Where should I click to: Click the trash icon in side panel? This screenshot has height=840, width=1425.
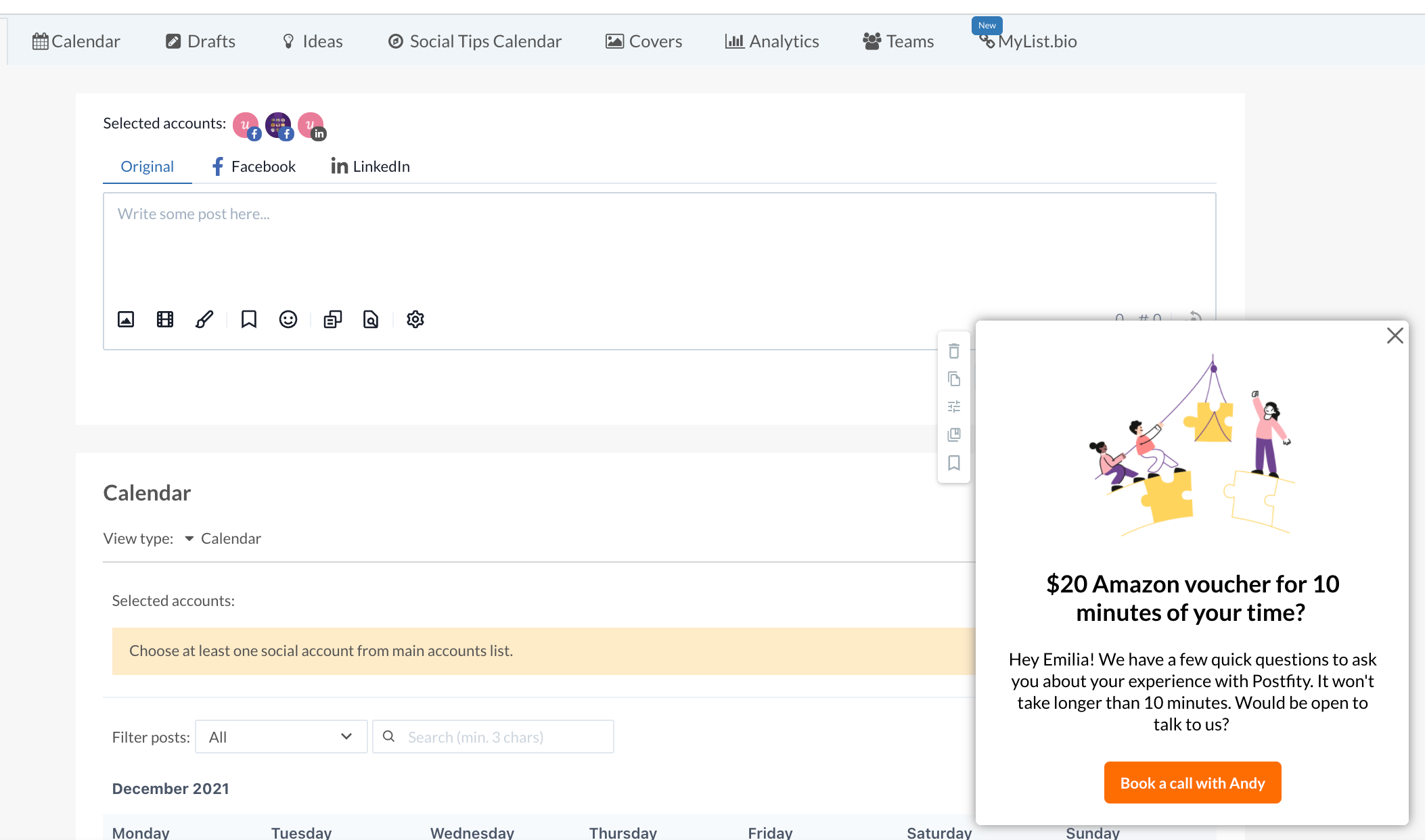(954, 351)
